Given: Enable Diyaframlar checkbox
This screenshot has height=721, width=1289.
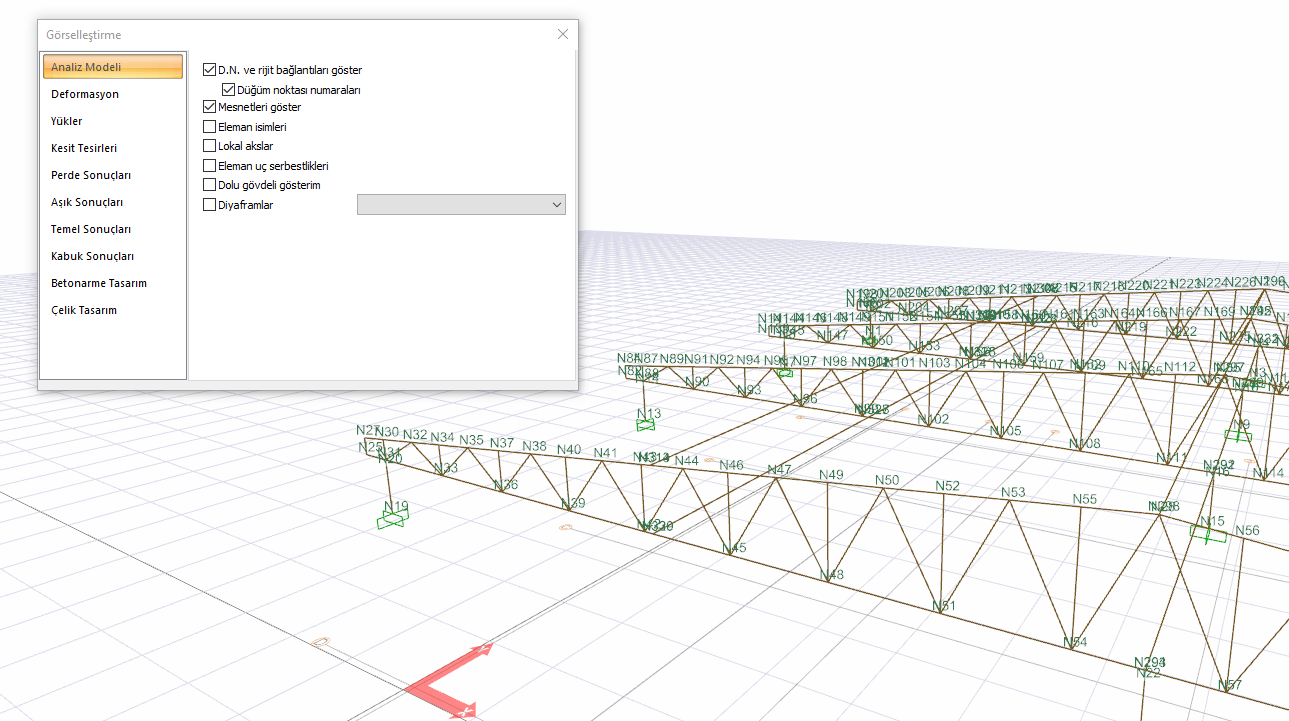Looking at the screenshot, I should [209, 205].
